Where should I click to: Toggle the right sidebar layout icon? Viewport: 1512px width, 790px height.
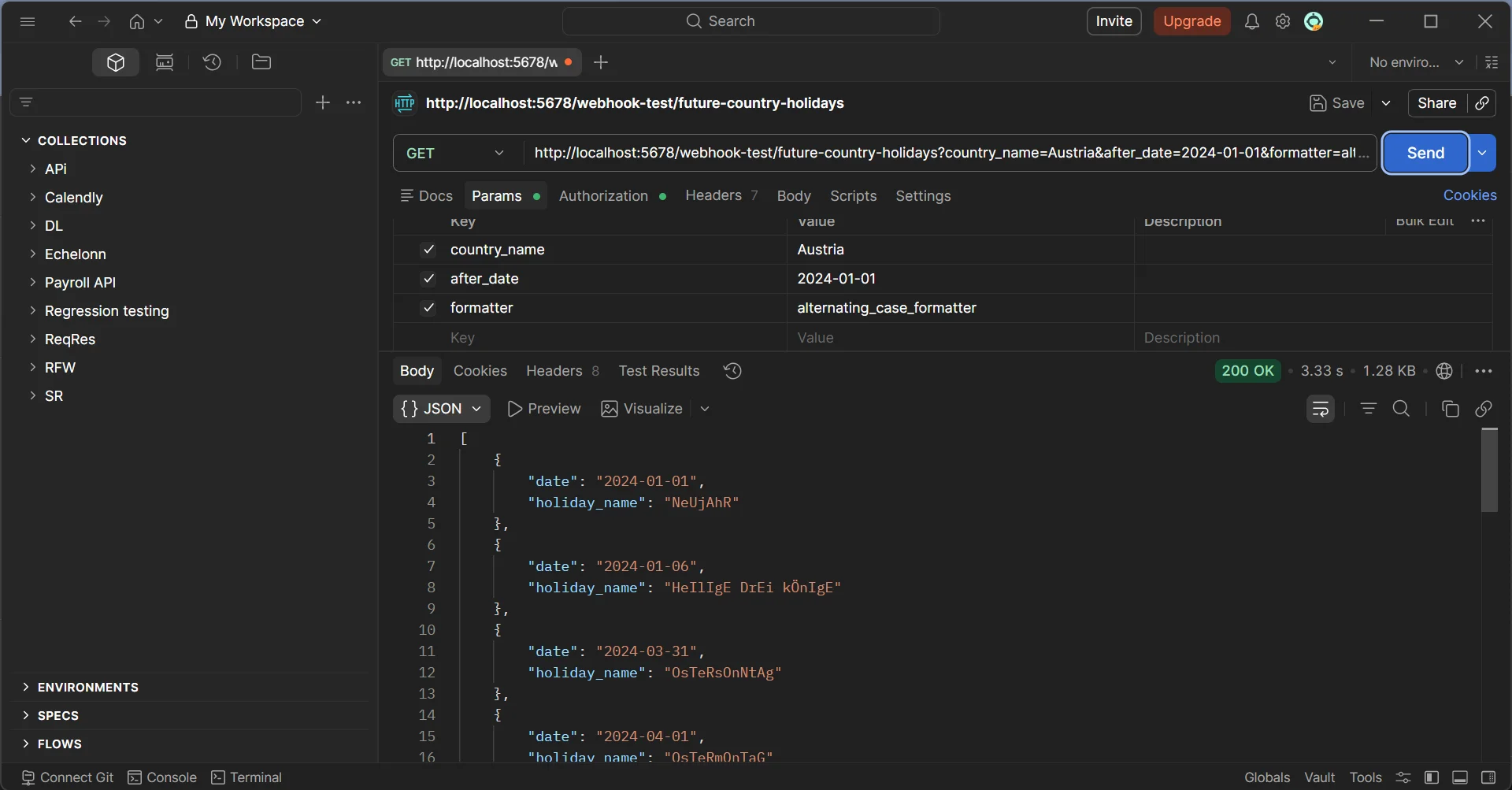pos(1488,777)
